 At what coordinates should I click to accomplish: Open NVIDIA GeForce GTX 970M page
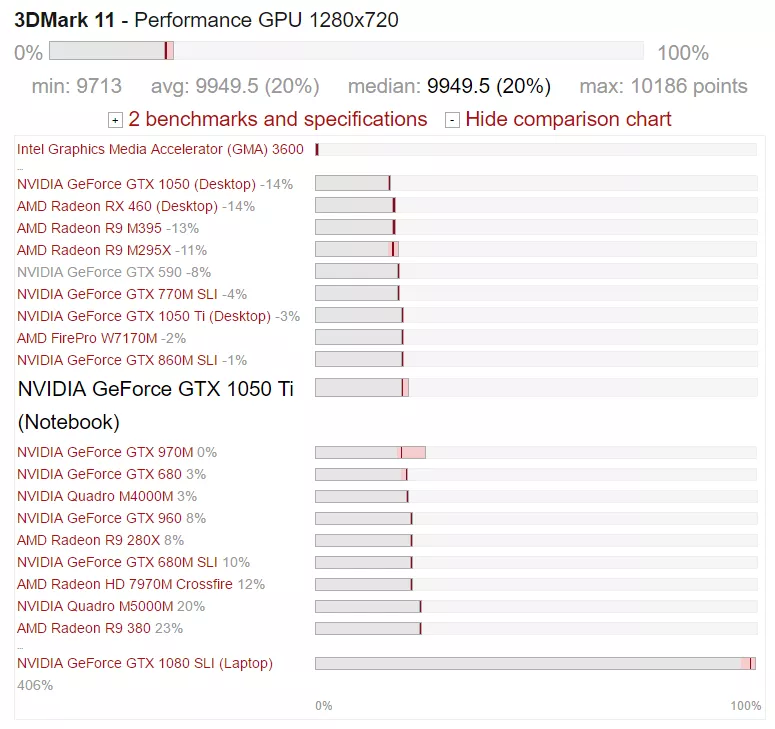pos(105,452)
